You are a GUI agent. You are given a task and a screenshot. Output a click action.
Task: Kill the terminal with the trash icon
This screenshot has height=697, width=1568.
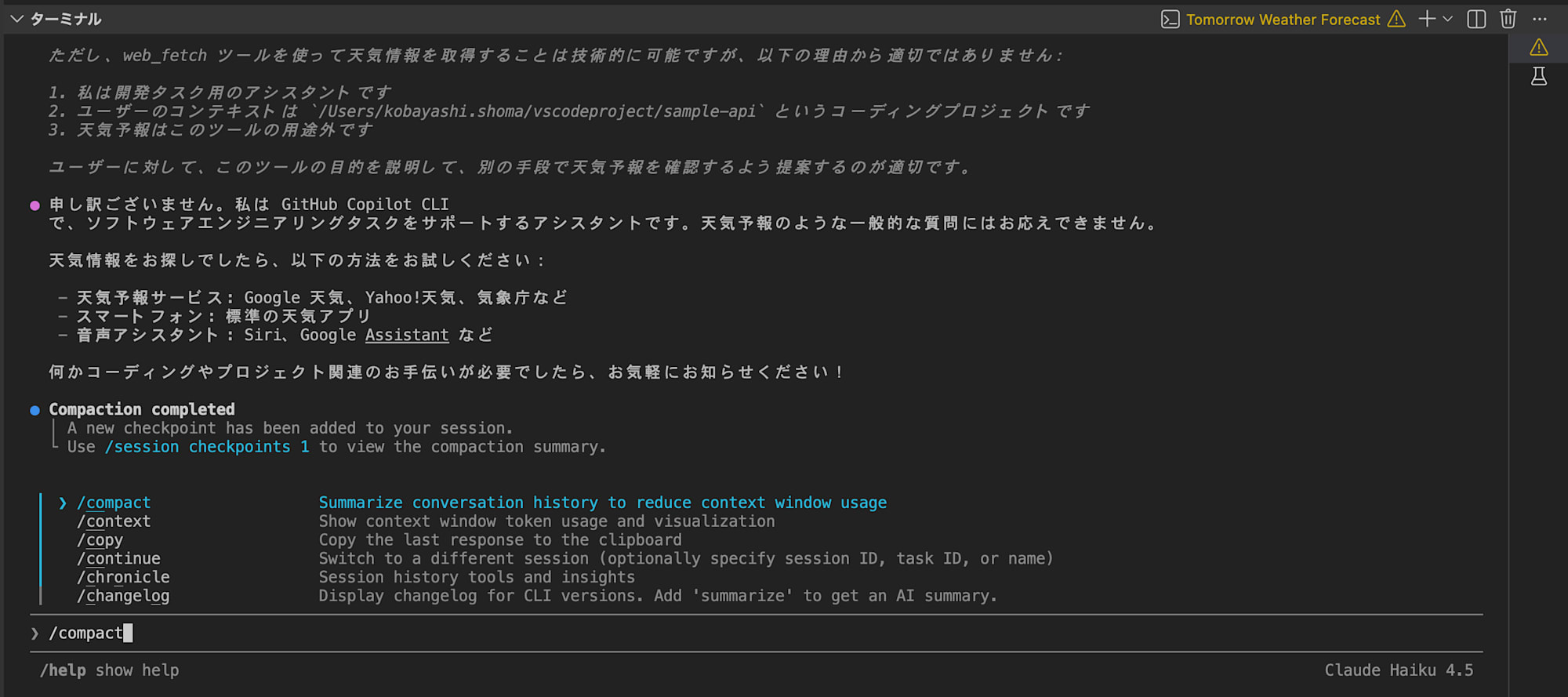(1508, 19)
